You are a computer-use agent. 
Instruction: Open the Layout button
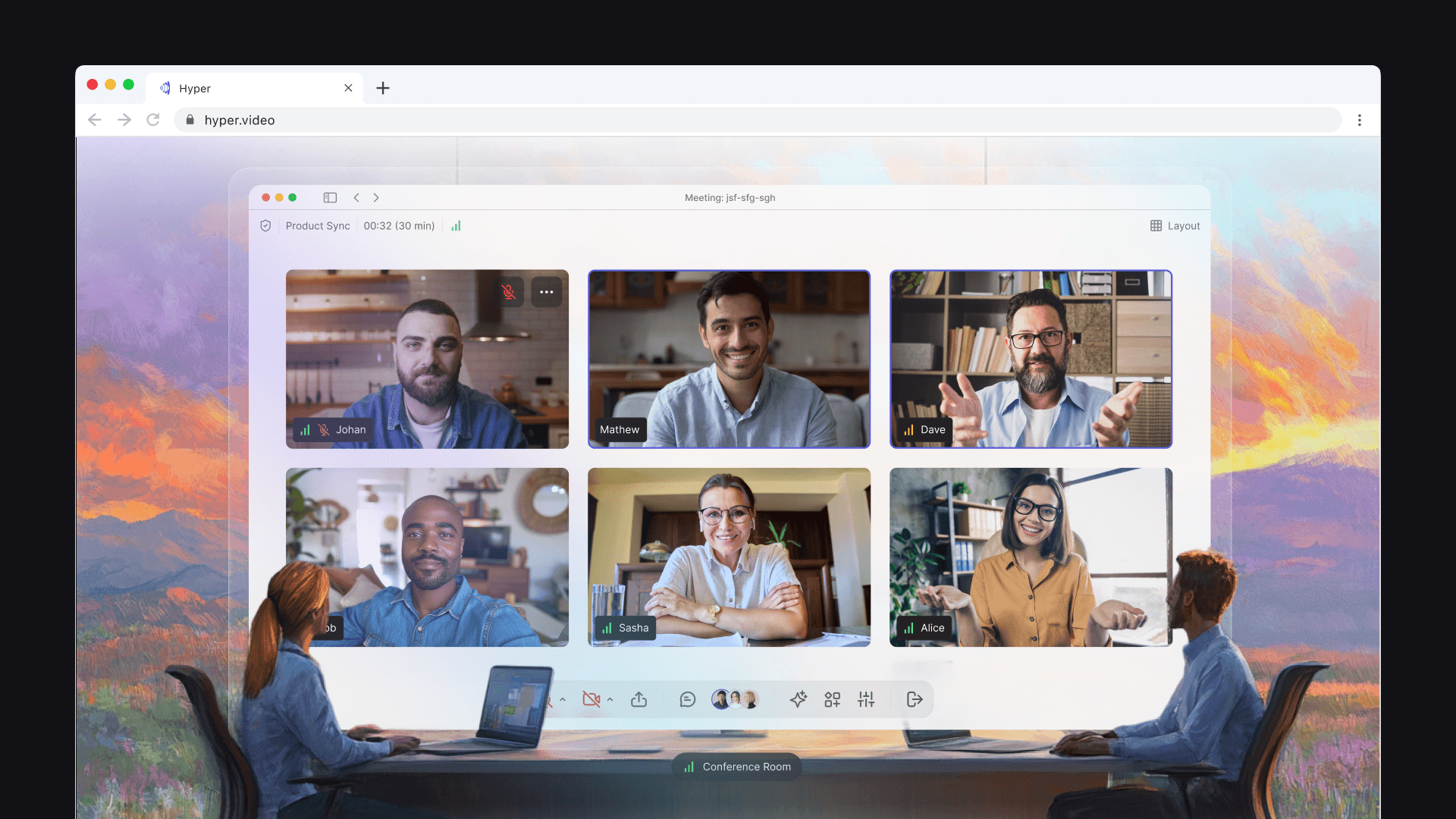click(1175, 226)
